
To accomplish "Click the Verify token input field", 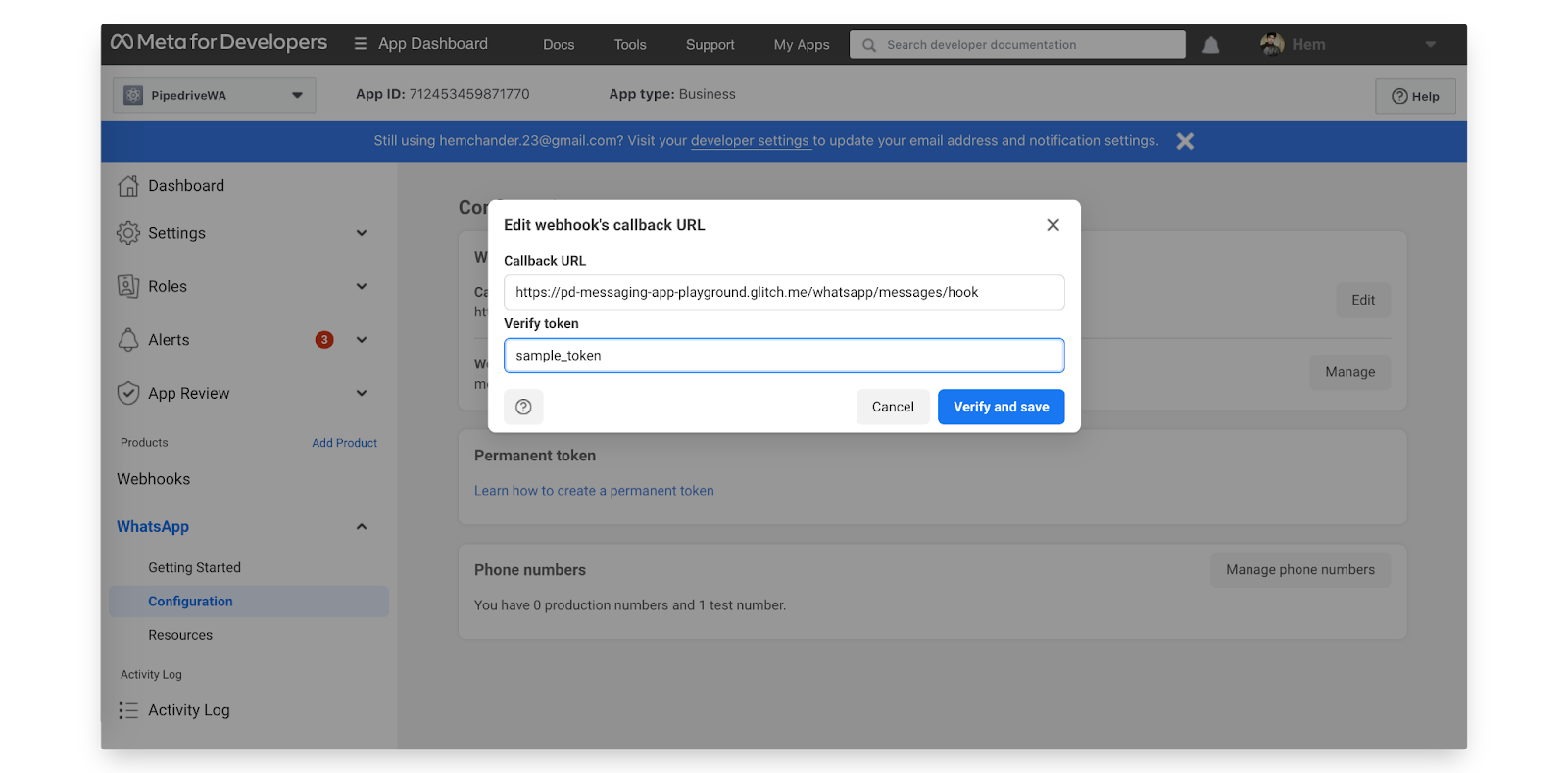I will pos(784,356).
